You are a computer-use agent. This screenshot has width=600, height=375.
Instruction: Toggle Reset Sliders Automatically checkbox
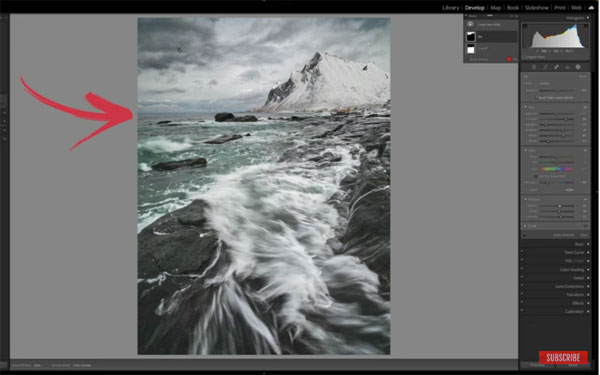tap(536, 98)
